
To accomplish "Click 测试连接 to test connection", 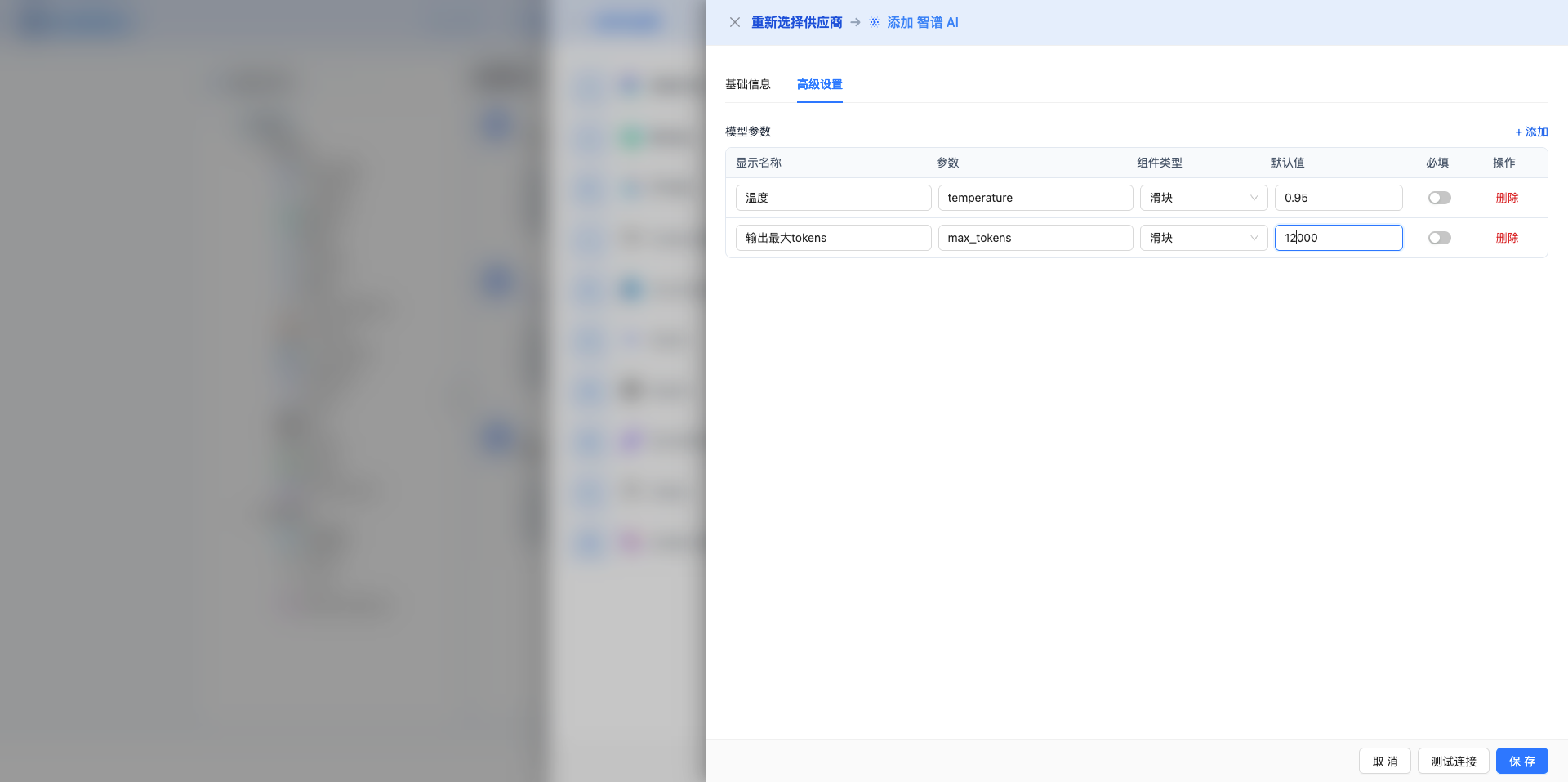I will [x=1453, y=761].
